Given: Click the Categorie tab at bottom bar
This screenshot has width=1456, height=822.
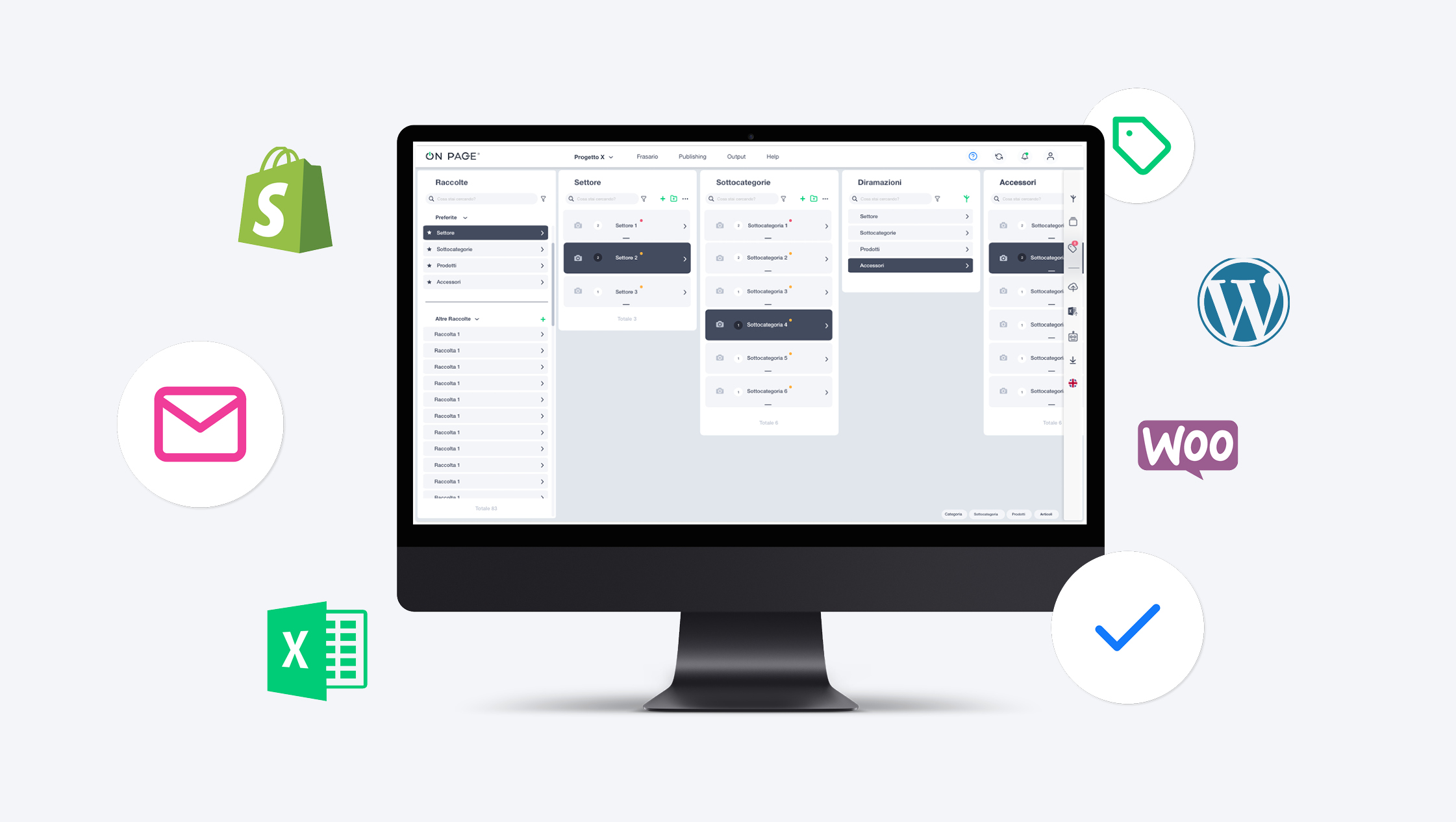Looking at the screenshot, I should pos(951,514).
